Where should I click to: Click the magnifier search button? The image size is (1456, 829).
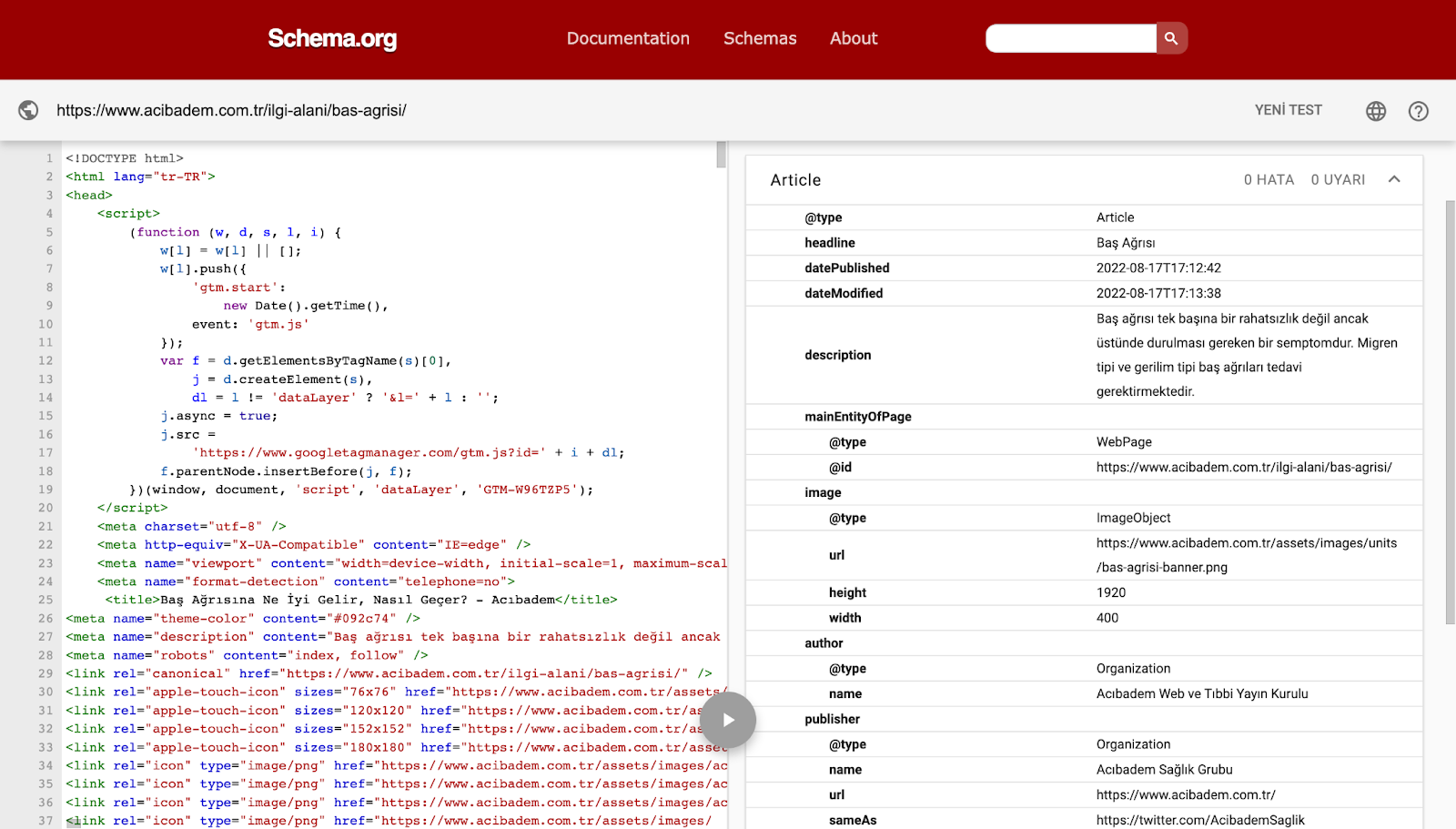pos(1171,38)
